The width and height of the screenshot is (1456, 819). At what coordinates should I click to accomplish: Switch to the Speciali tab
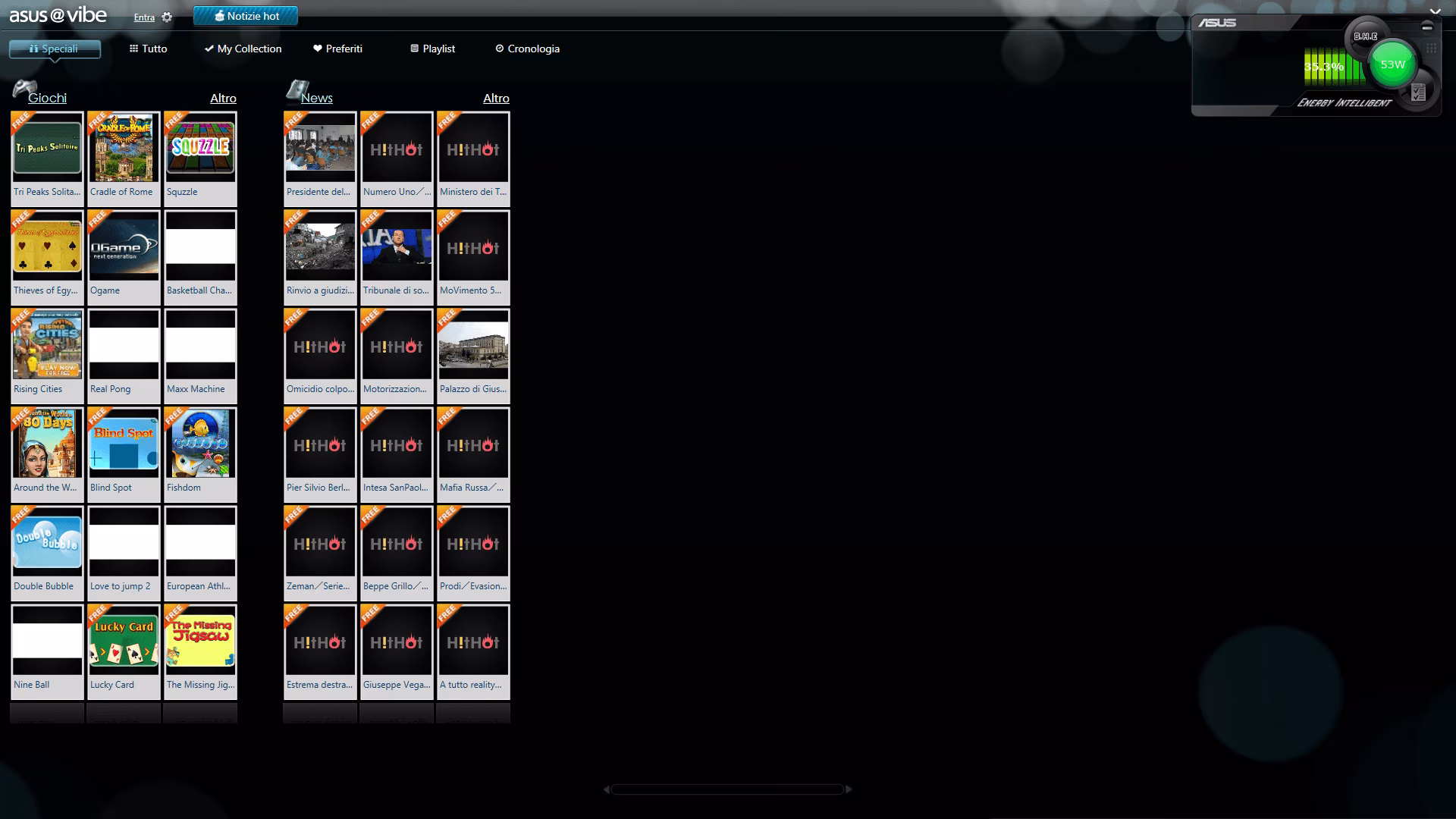point(55,49)
